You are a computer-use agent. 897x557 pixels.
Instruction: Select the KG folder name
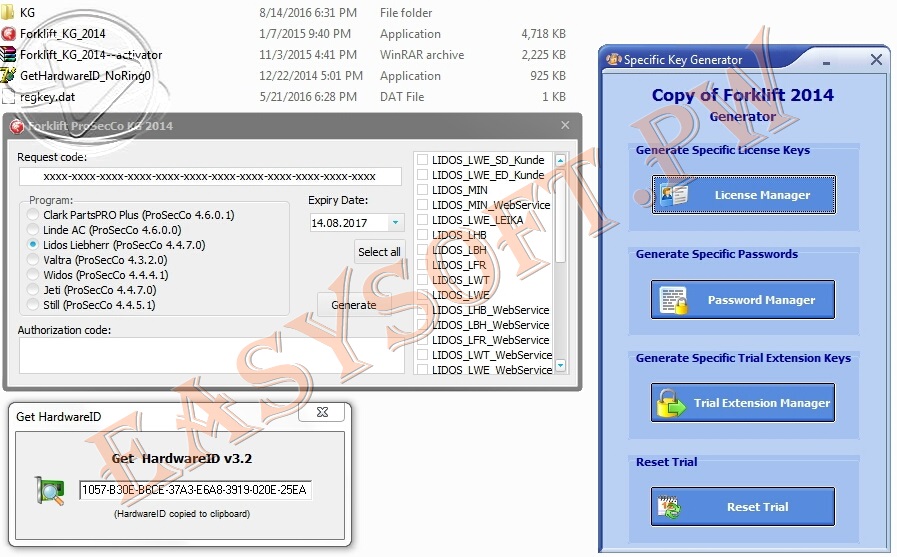coord(27,13)
